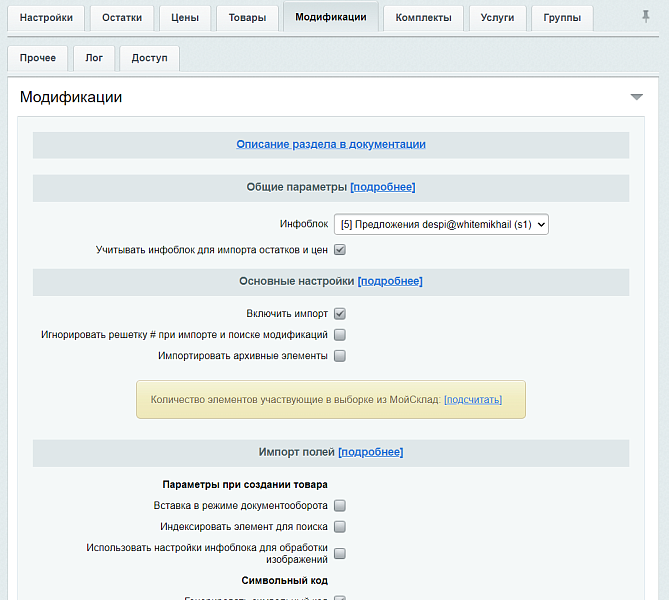Enable Игнорировать решетку # checkbox
Viewport: 669px width, 600px height.
click(x=340, y=335)
